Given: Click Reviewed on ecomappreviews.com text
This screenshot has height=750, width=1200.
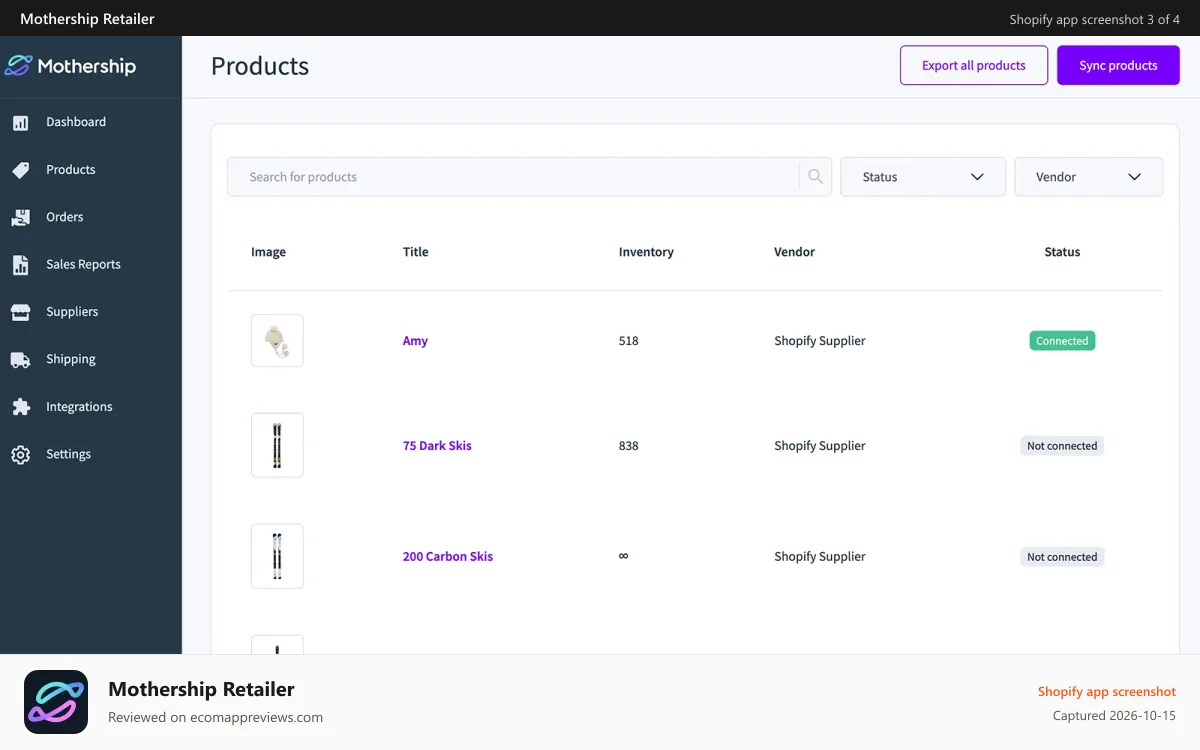Looking at the screenshot, I should pyautogui.click(x=215, y=717).
